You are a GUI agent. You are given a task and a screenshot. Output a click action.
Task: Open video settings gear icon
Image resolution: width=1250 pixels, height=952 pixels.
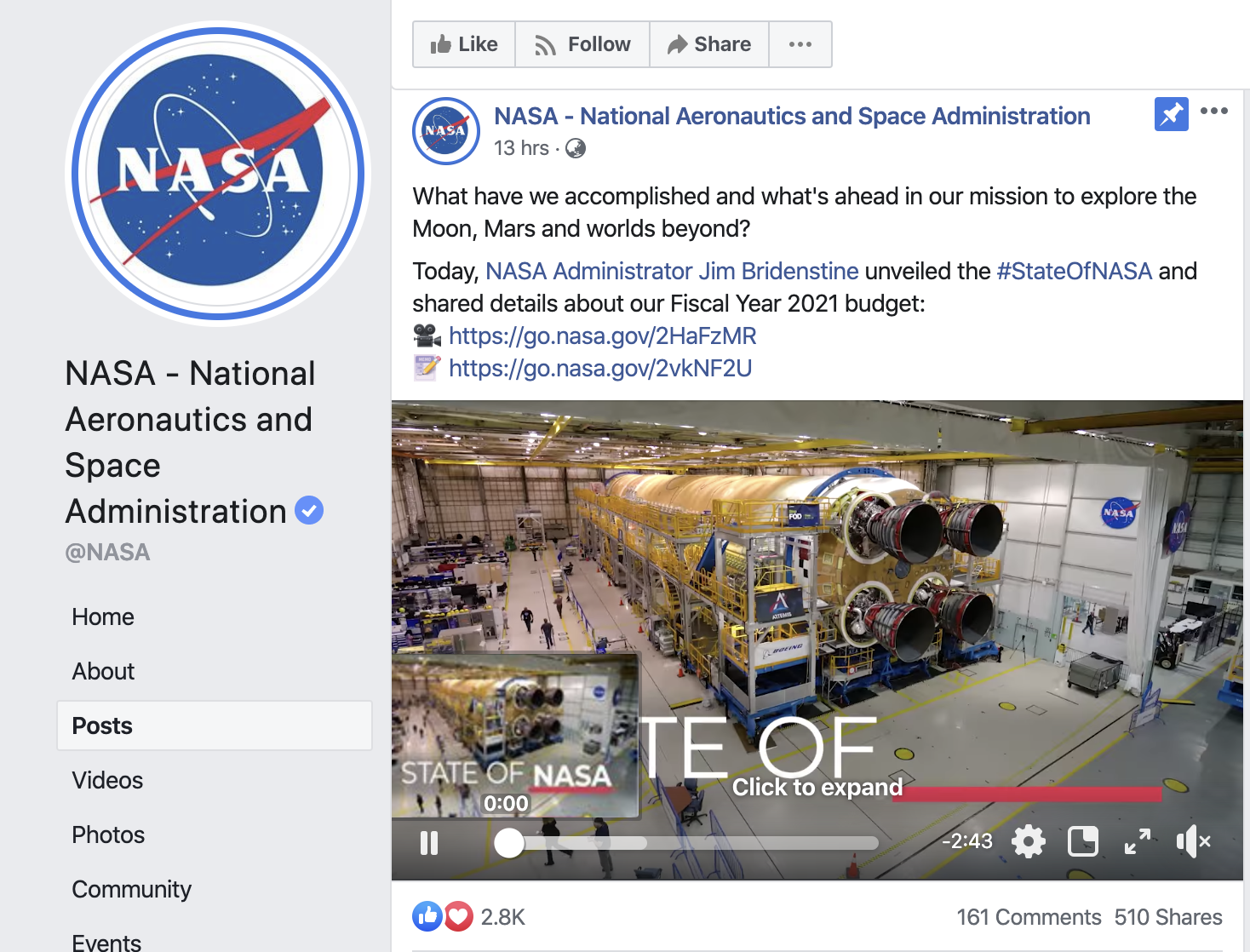(x=1028, y=842)
